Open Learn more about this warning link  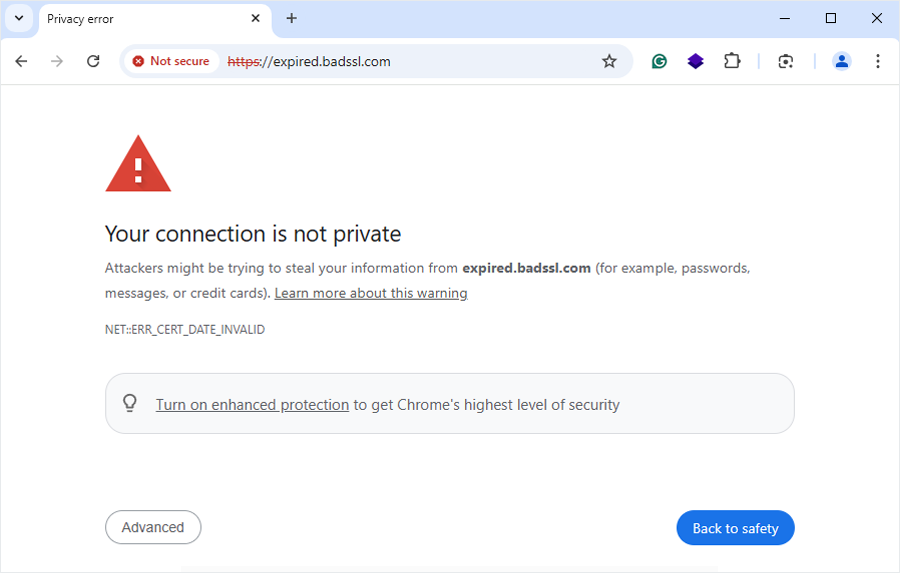point(371,293)
